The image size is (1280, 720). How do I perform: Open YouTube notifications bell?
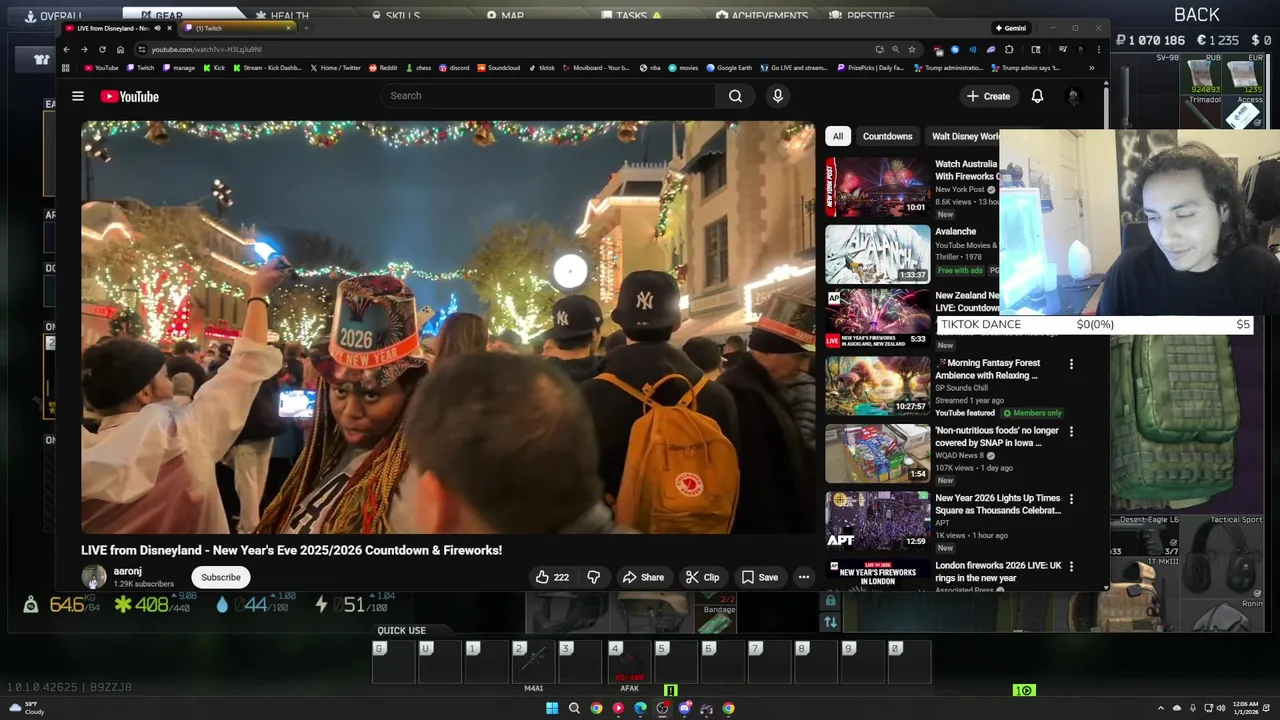click(1037, 96)
